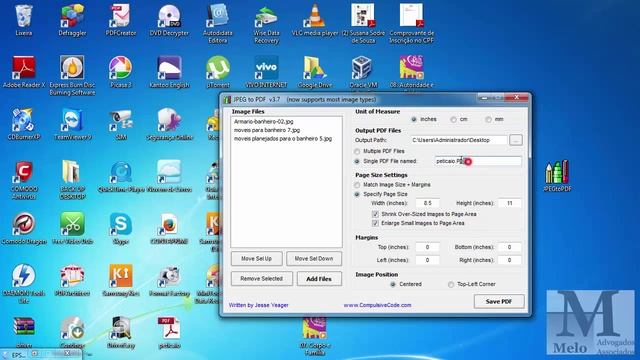Select the JPEGtoPDF desktop icon
Image resolution: width=640 pixels, height=360 pixels.
point(557,176)
